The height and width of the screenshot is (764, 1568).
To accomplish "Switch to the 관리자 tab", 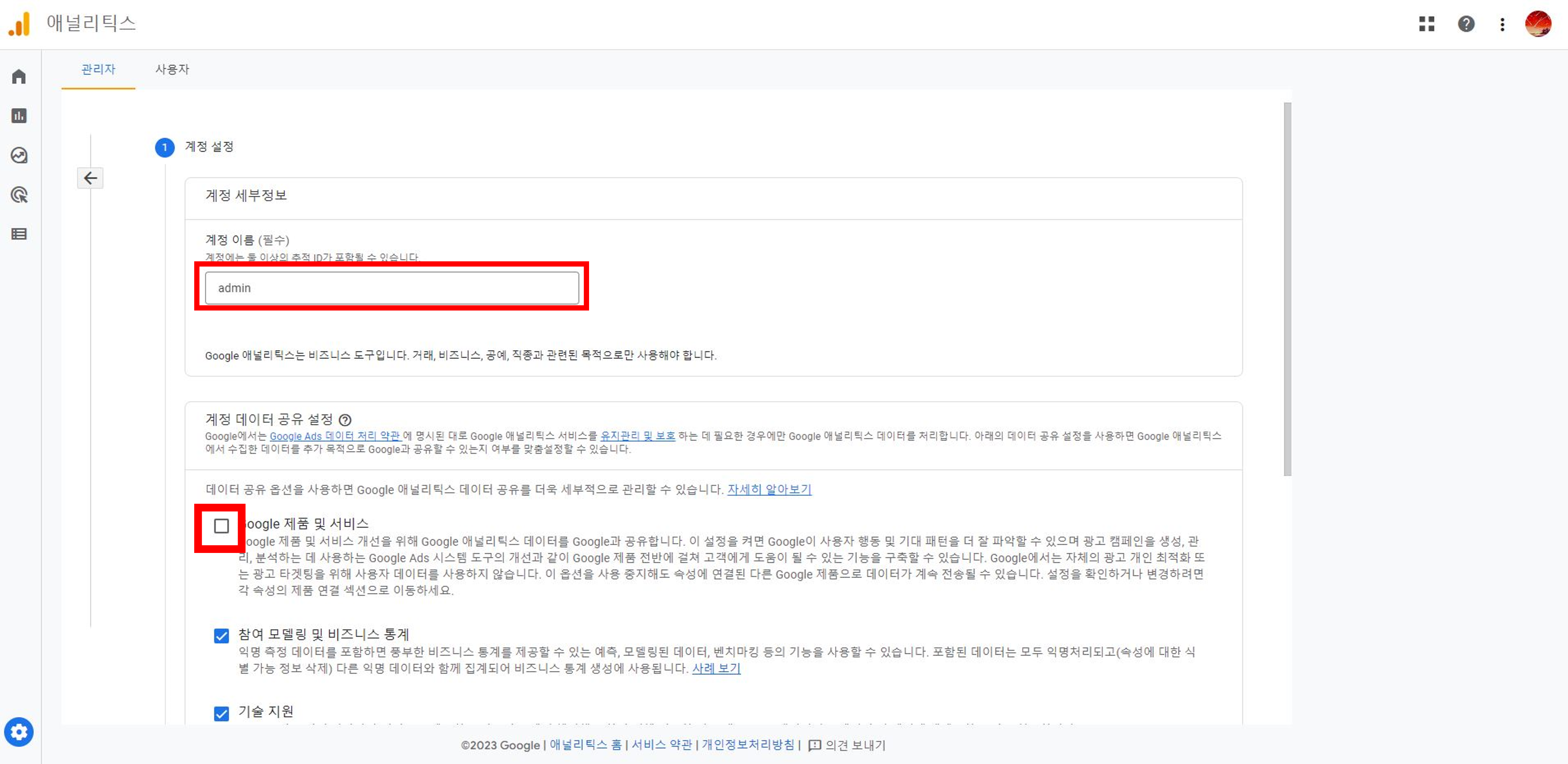I will (x=98, y=70).
